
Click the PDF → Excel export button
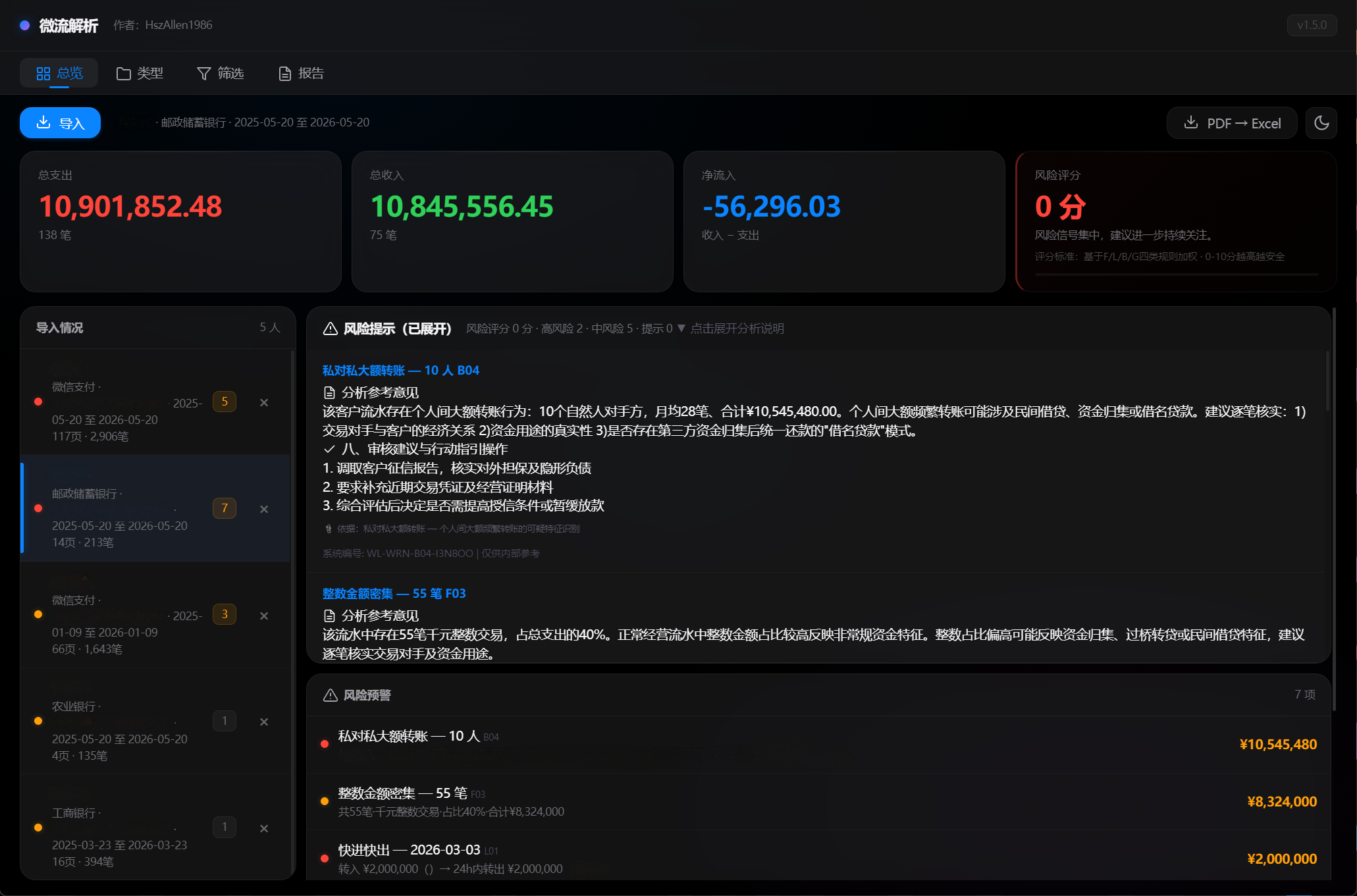click(x=1232, y=123)
